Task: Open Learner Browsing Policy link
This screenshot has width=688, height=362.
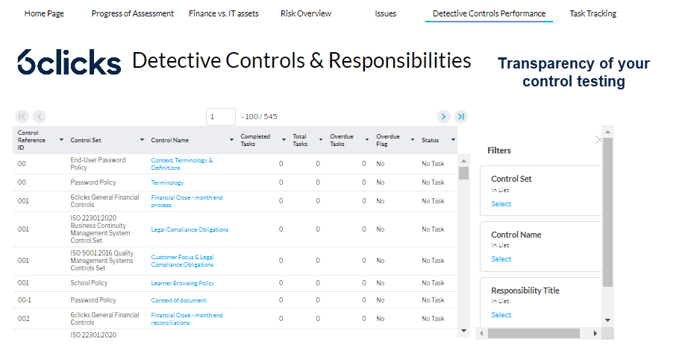Action: (183, 283)
